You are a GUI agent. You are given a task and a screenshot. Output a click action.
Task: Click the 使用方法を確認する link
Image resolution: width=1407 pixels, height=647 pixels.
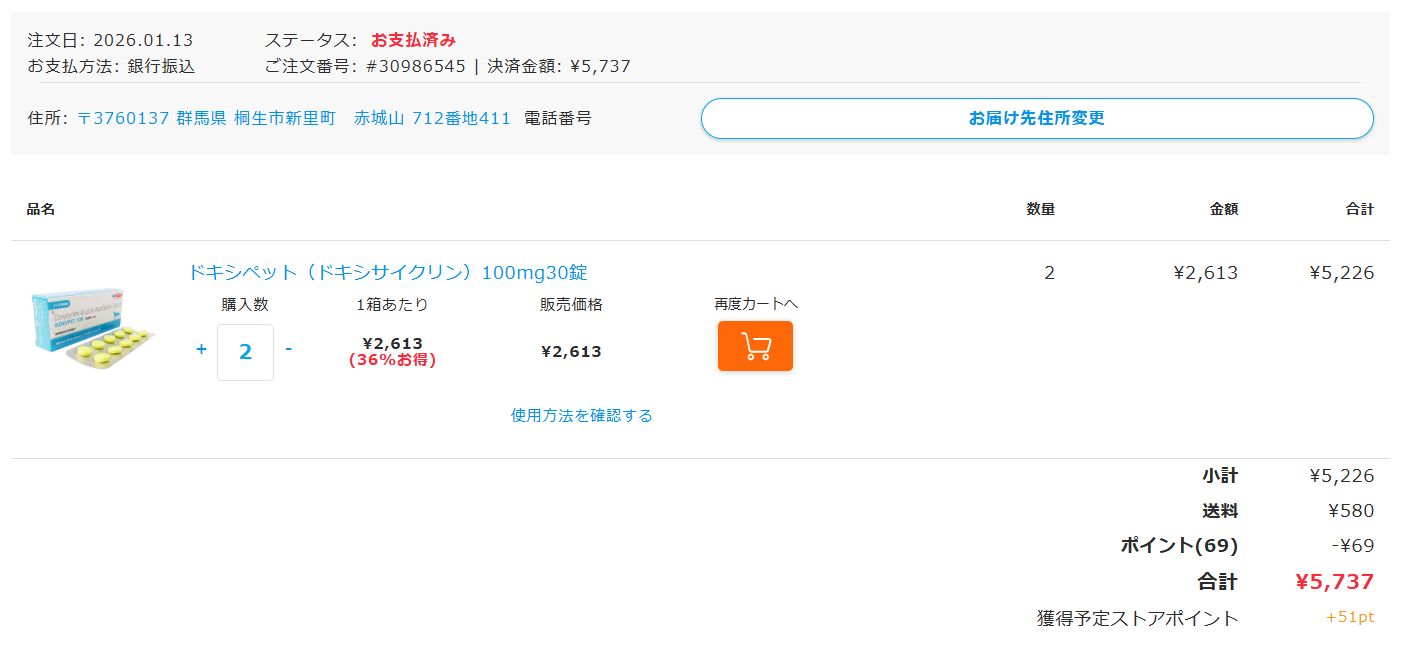(581, 416)
